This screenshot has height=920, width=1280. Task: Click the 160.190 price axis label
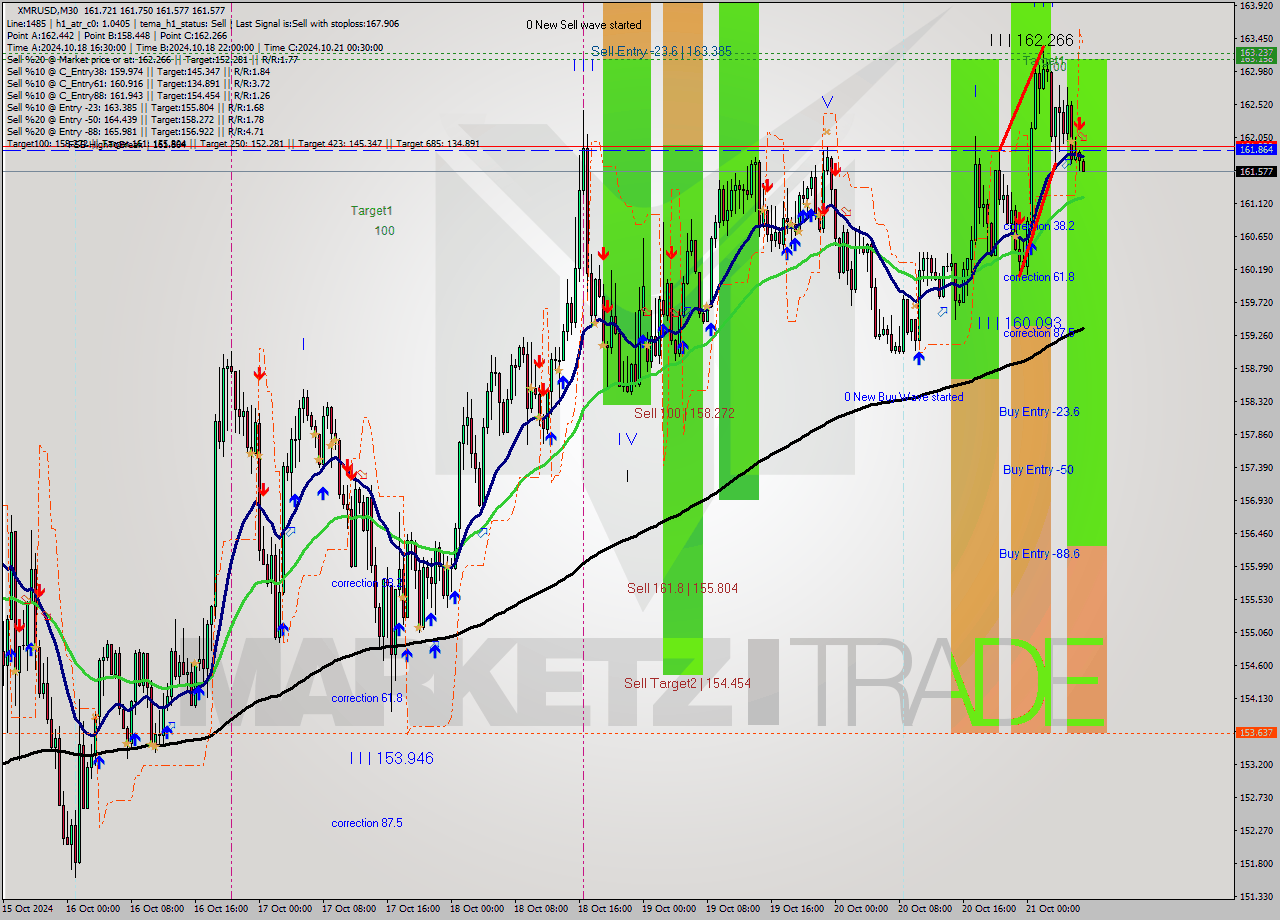pyautogui.click(x=1256, y=270)
